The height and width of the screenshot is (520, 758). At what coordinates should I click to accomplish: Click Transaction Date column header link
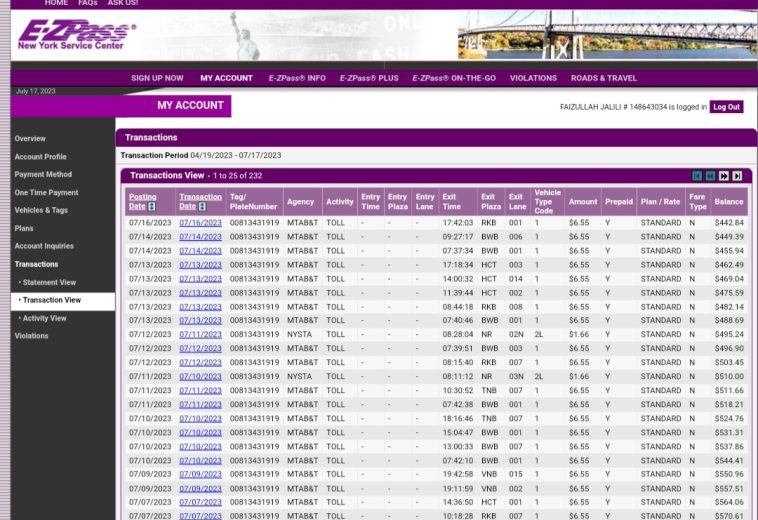point(200,202)
